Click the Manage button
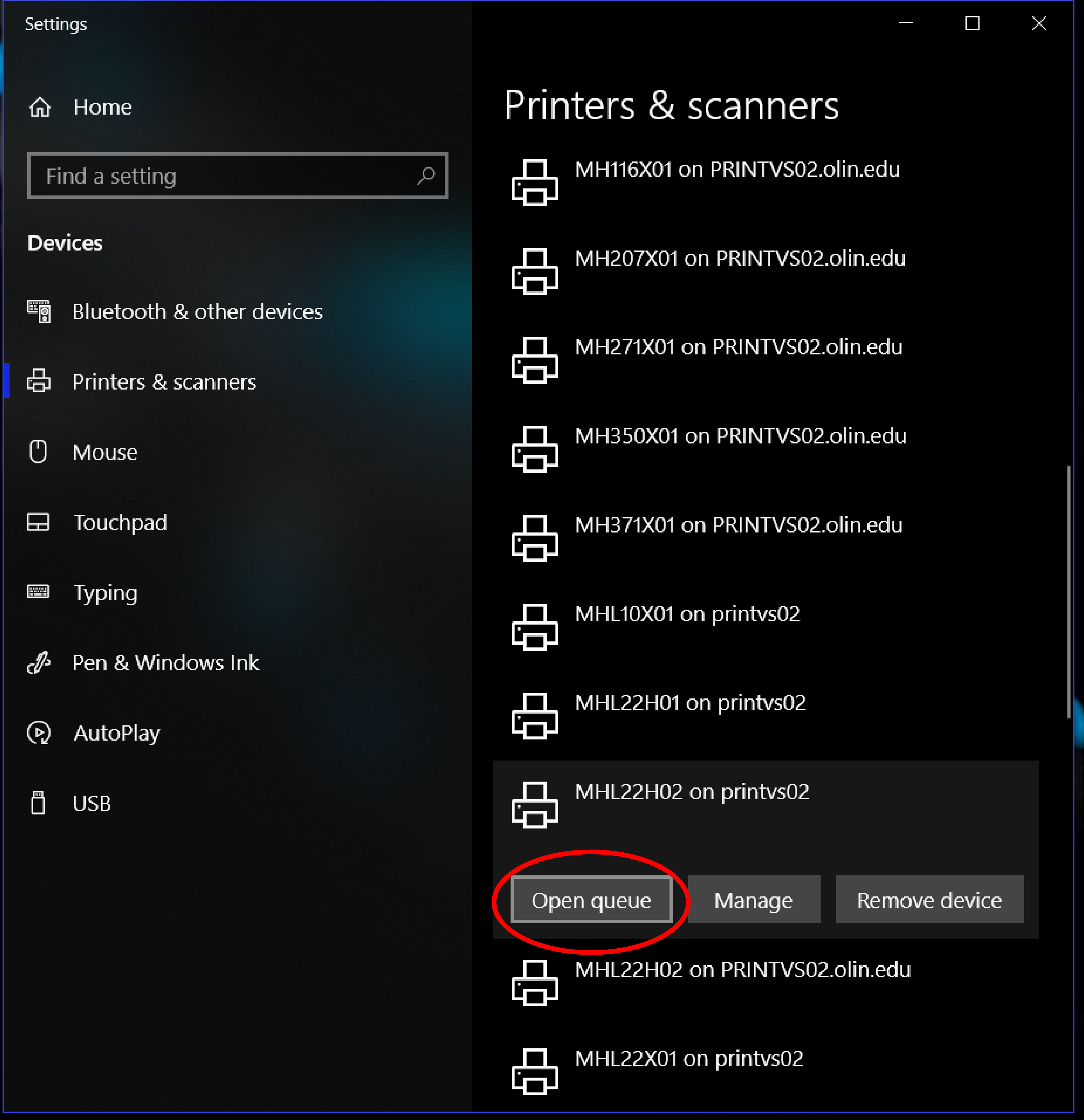 point(754,900)
